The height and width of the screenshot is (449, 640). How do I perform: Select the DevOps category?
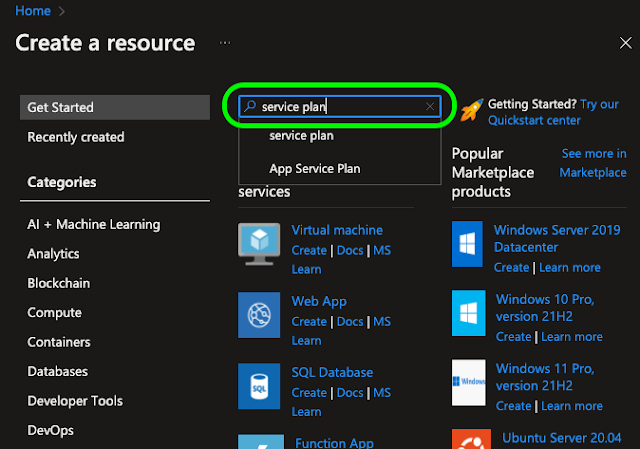[51, 430]
